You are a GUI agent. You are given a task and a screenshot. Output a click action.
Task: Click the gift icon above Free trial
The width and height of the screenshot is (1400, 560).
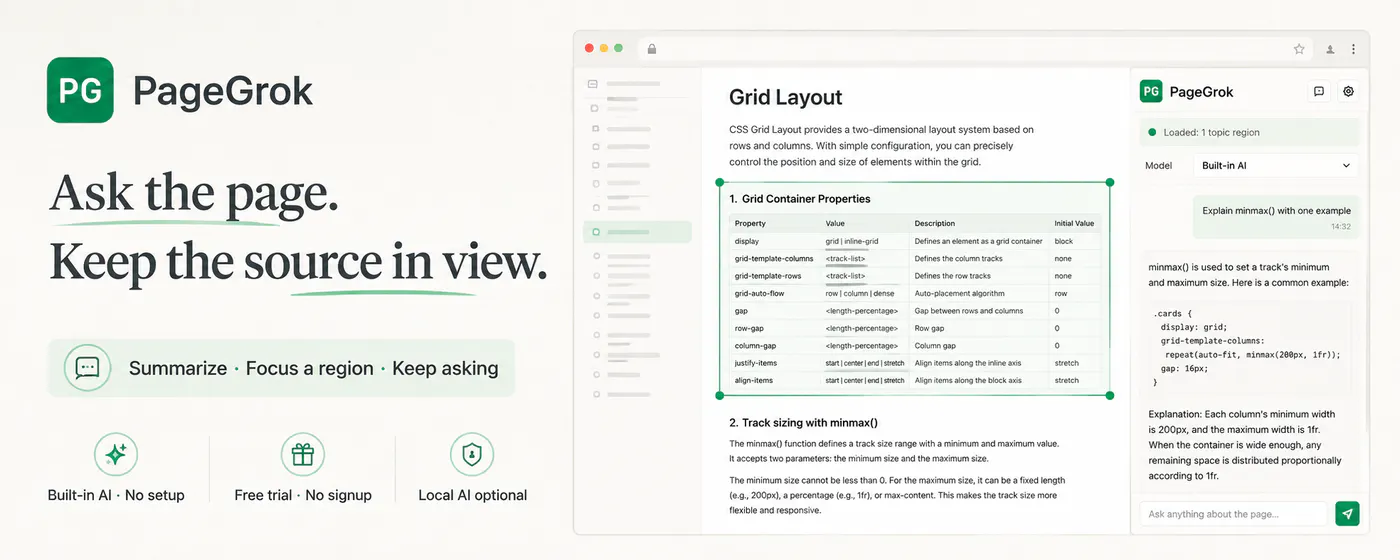[x=303, y=455]
